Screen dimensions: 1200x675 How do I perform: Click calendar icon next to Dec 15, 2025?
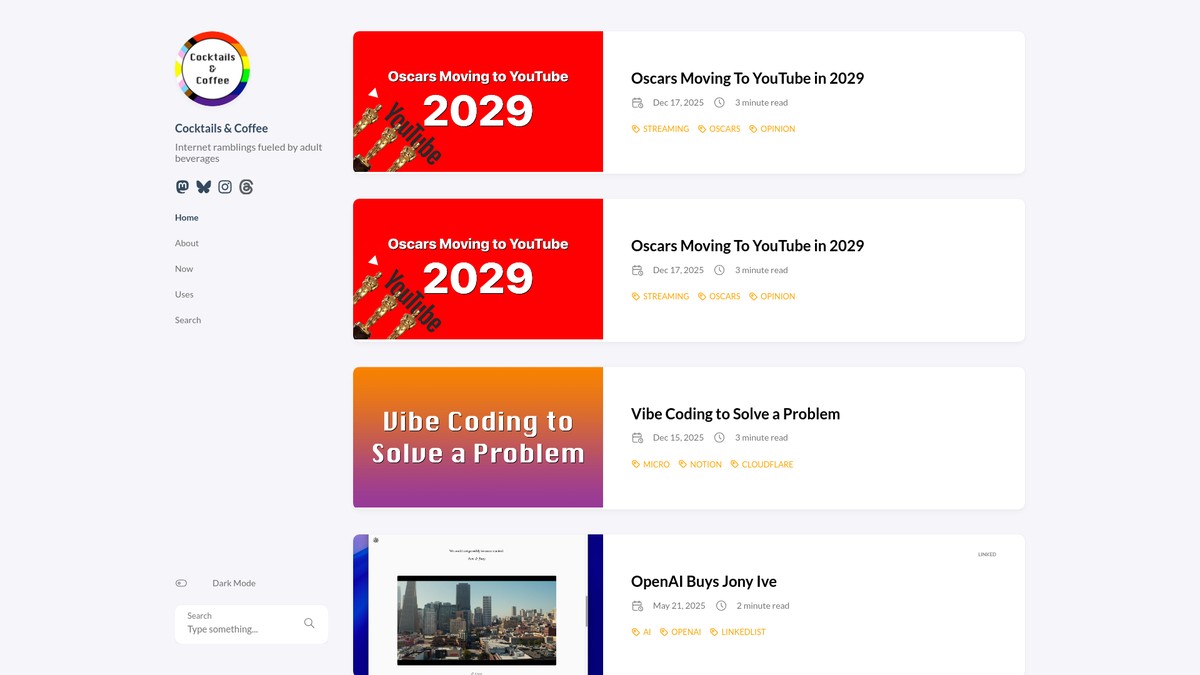(x=637, y=438)
